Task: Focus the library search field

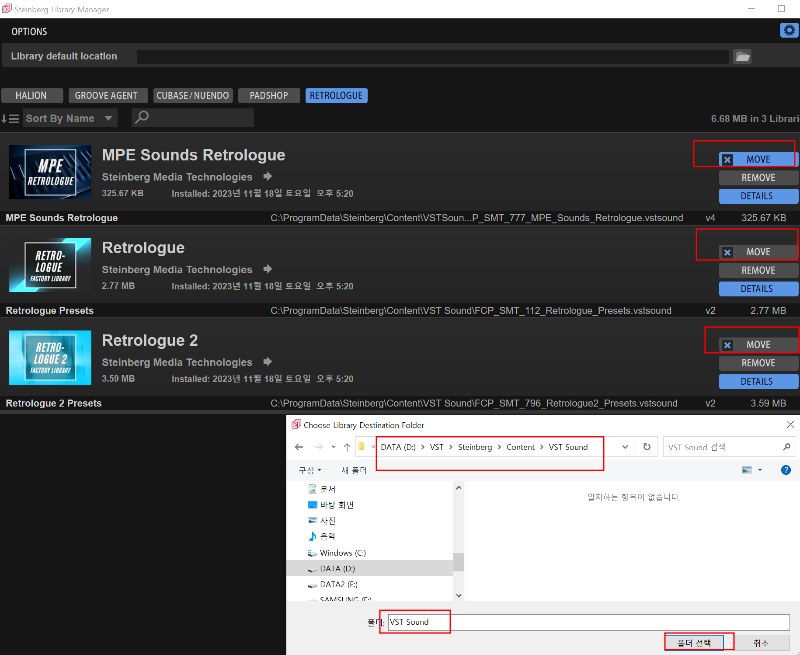Action: pos(193,118)
